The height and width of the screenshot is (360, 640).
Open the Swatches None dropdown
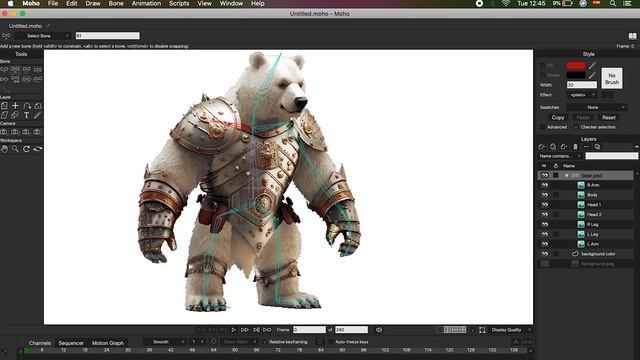point(596,107)
